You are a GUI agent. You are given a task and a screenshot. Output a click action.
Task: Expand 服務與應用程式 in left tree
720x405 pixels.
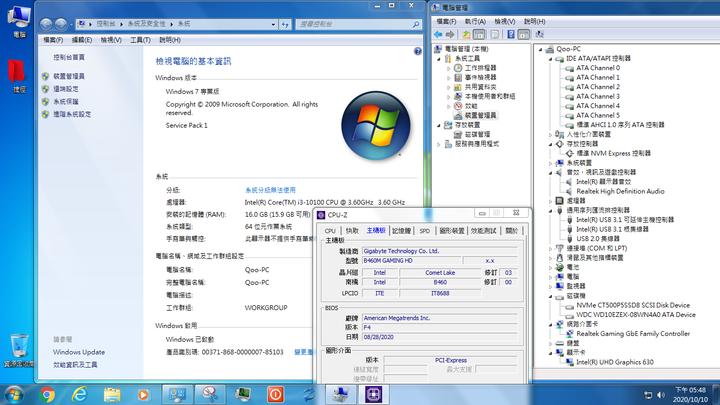click(x=439, y=144)
